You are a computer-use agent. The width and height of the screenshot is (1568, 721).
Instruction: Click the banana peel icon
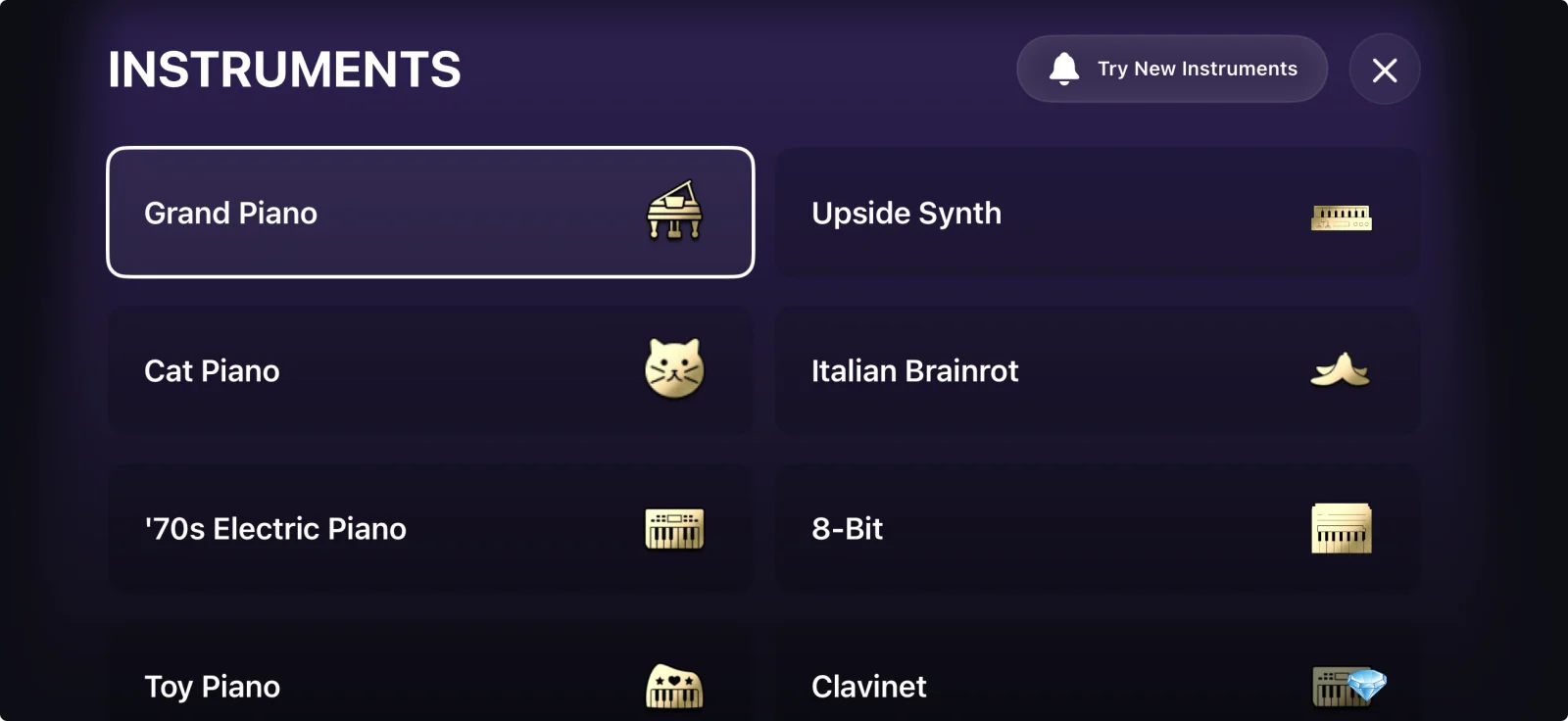pos(1341,369)
